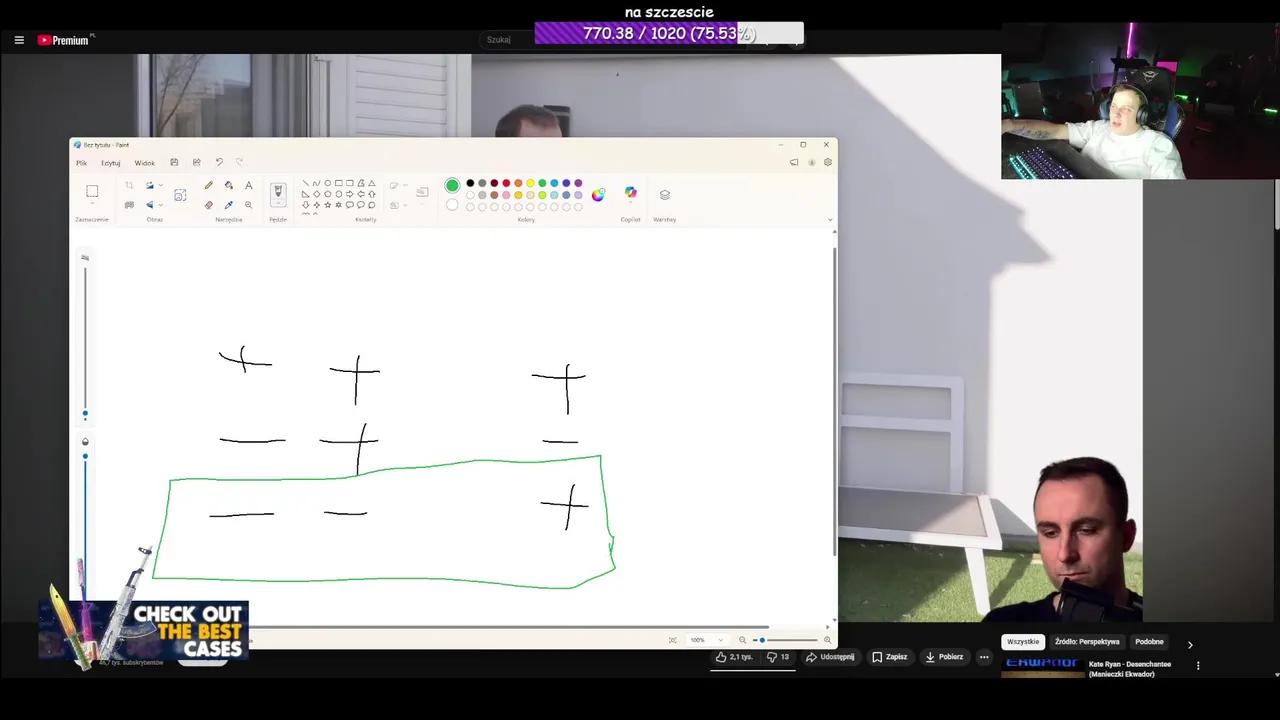Viewport: 1280px width, 720px height.
Task: Open the Layers (Warstwy) panel
Action: pos(665,195)
